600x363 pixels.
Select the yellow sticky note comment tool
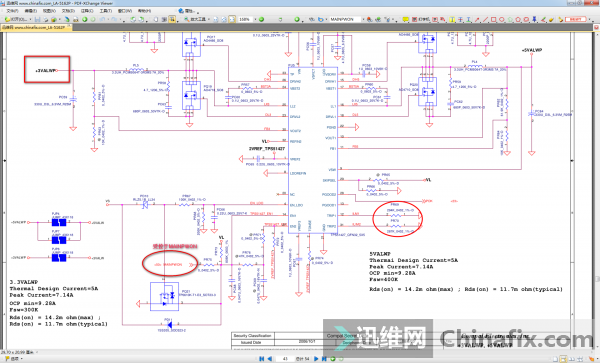tap(406, 19)
